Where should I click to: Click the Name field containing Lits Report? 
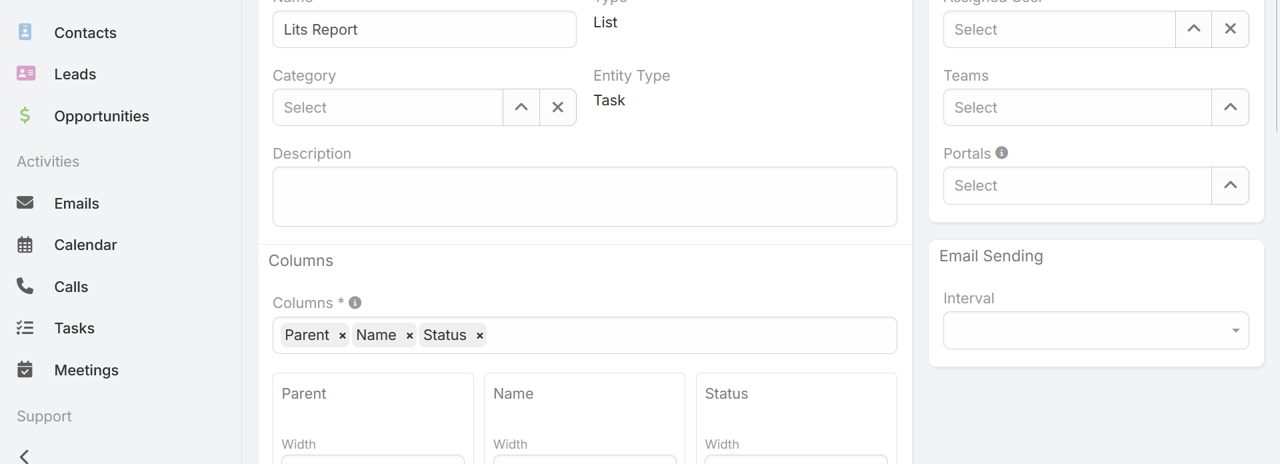(424, 30)
